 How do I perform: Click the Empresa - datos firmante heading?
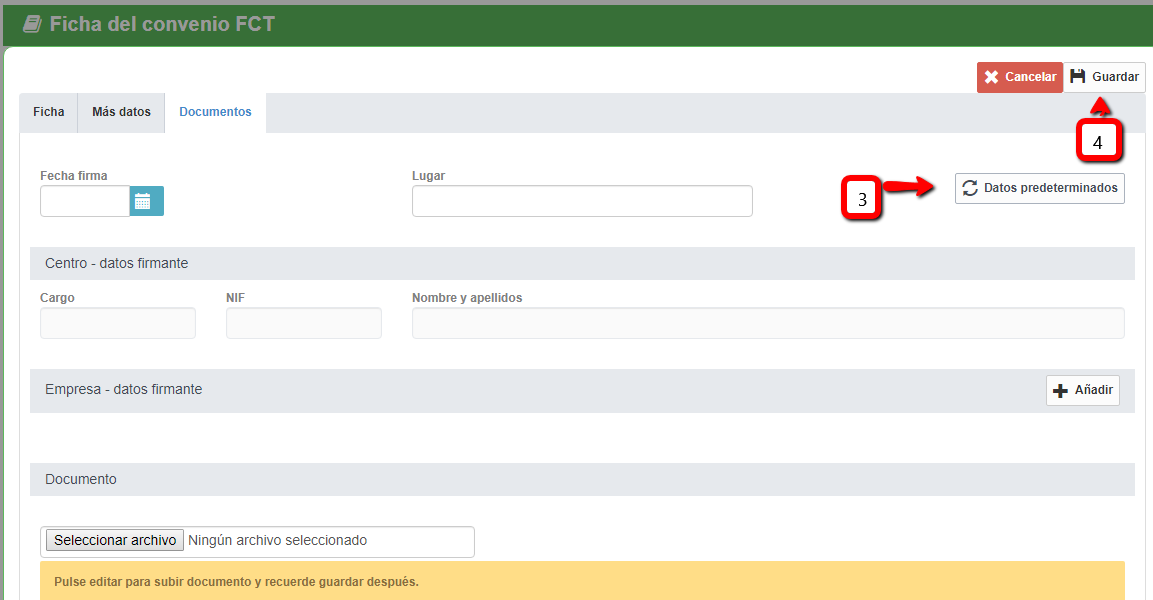(124, 390)
